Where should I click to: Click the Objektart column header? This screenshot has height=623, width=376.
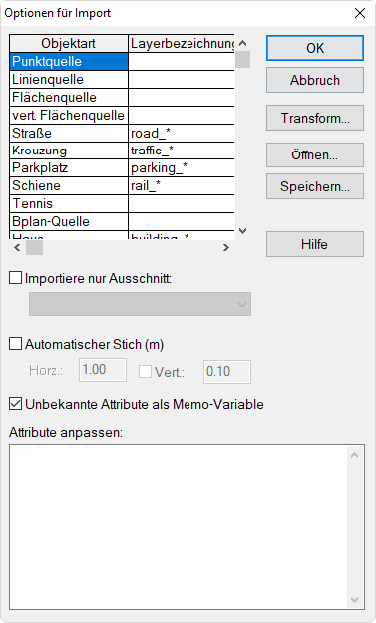69,43
